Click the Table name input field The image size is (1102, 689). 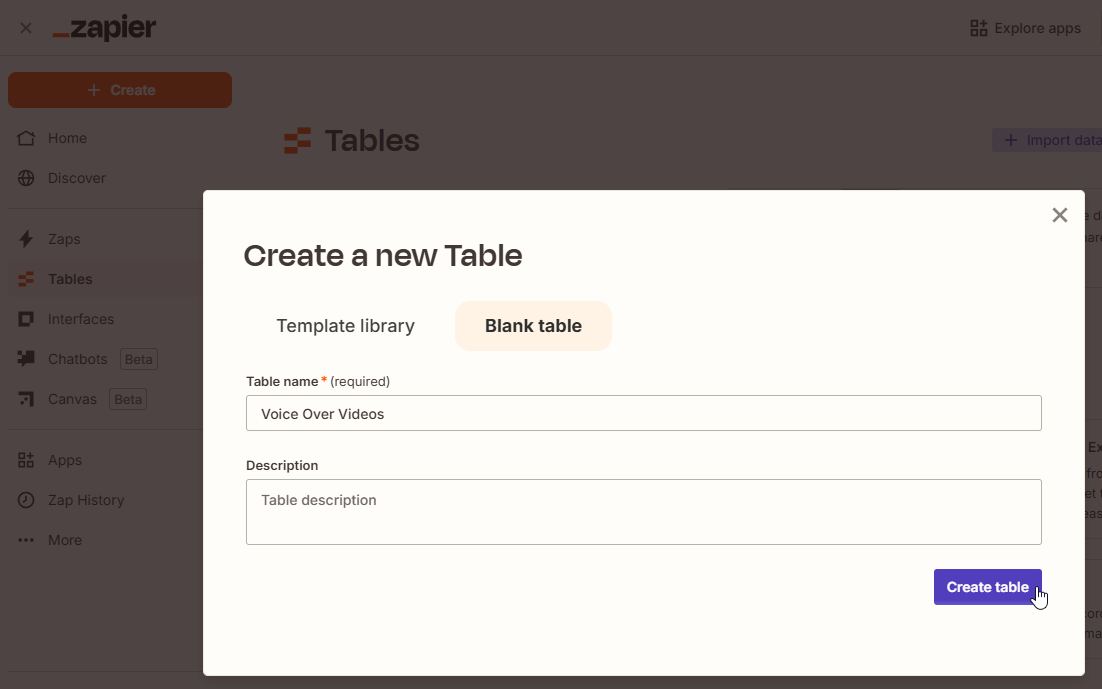pos(643,413)
